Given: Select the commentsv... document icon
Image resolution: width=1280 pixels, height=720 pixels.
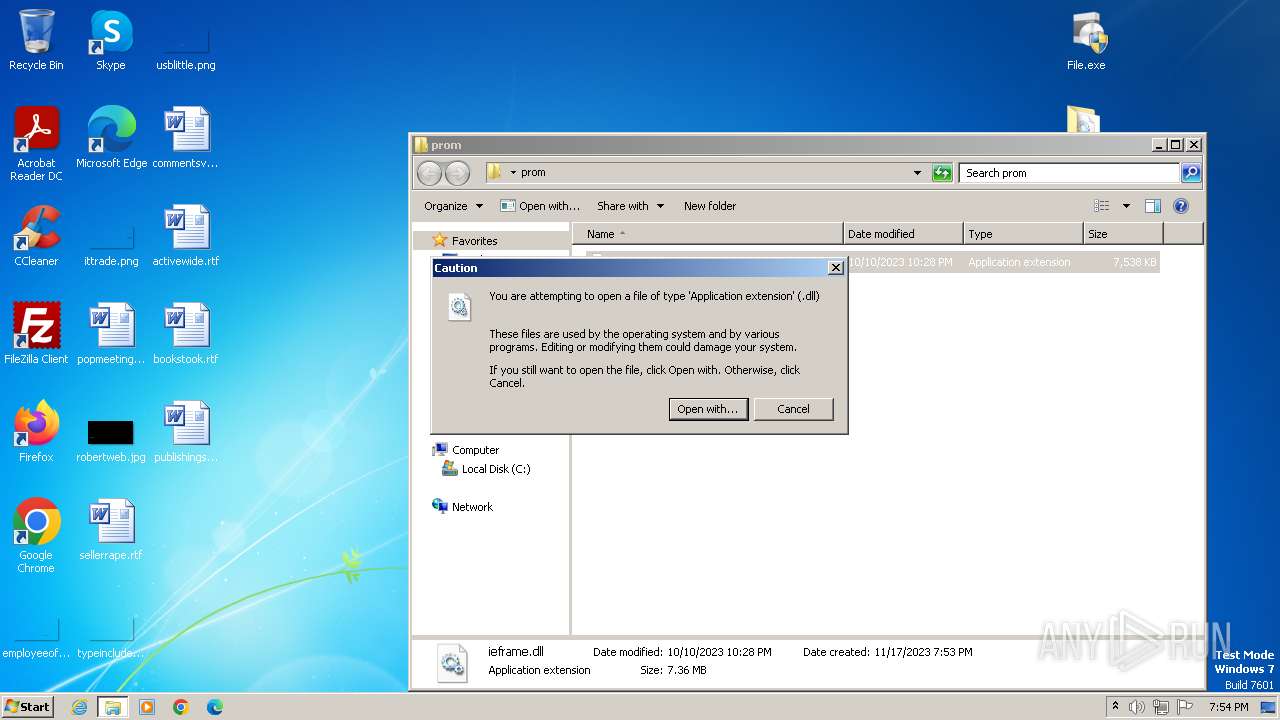Looking at the screenshot, I should point(185,137).
